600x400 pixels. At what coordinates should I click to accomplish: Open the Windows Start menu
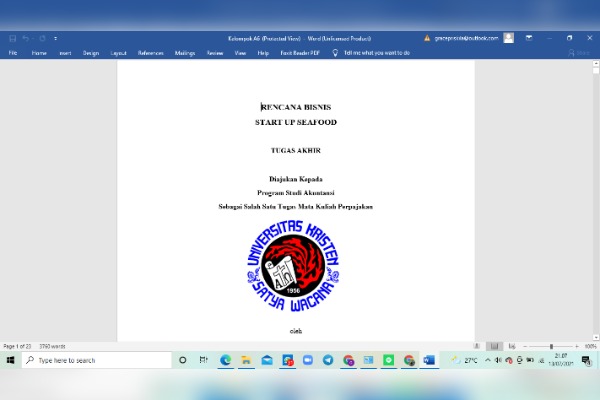tap(10, 360)
